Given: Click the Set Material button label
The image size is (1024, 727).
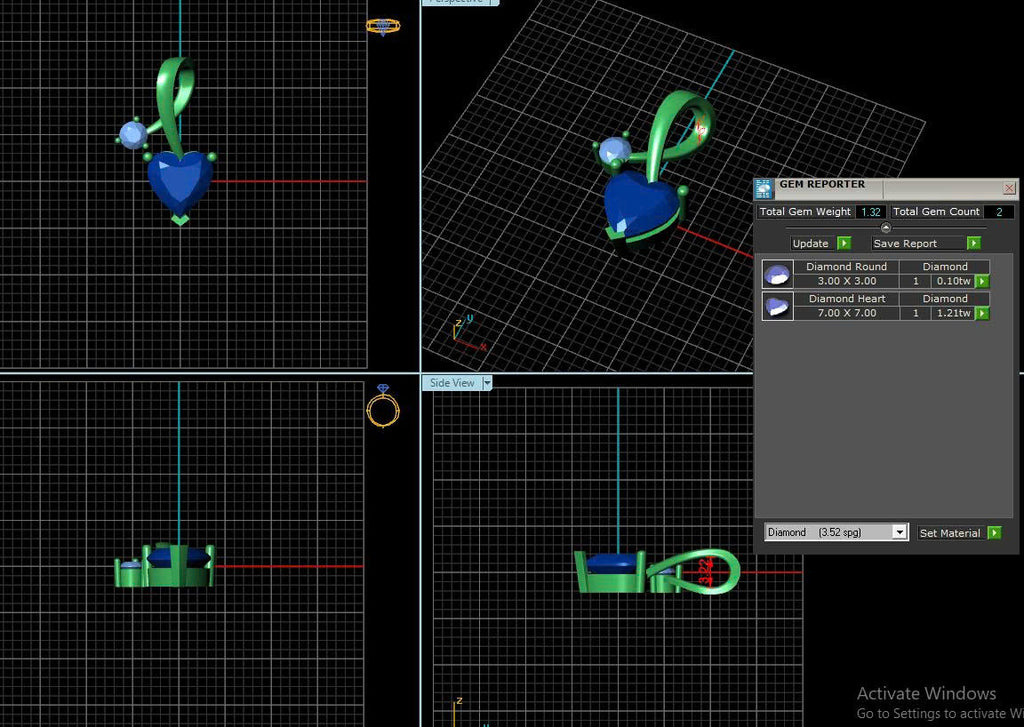Looking at the screenshot, I should click(x=950, y=533).
